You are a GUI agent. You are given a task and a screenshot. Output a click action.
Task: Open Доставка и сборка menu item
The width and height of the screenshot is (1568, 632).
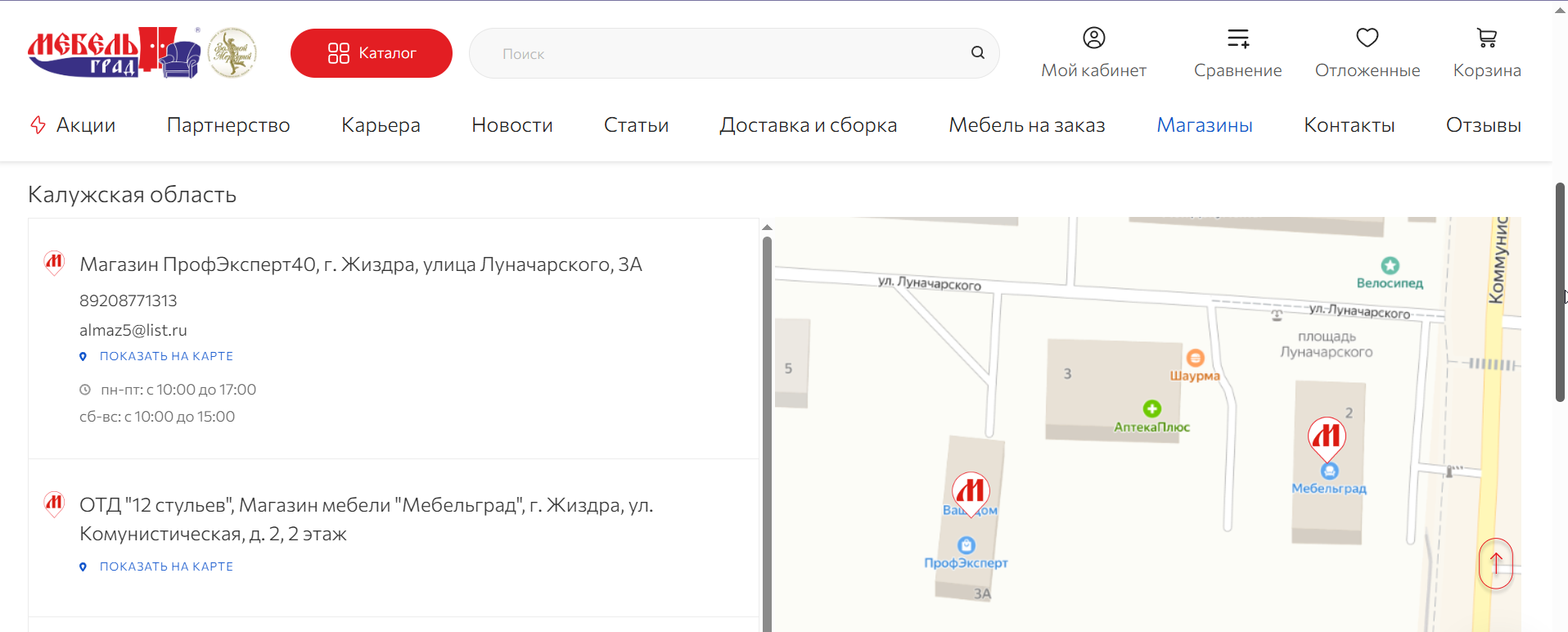click(809, 125)
